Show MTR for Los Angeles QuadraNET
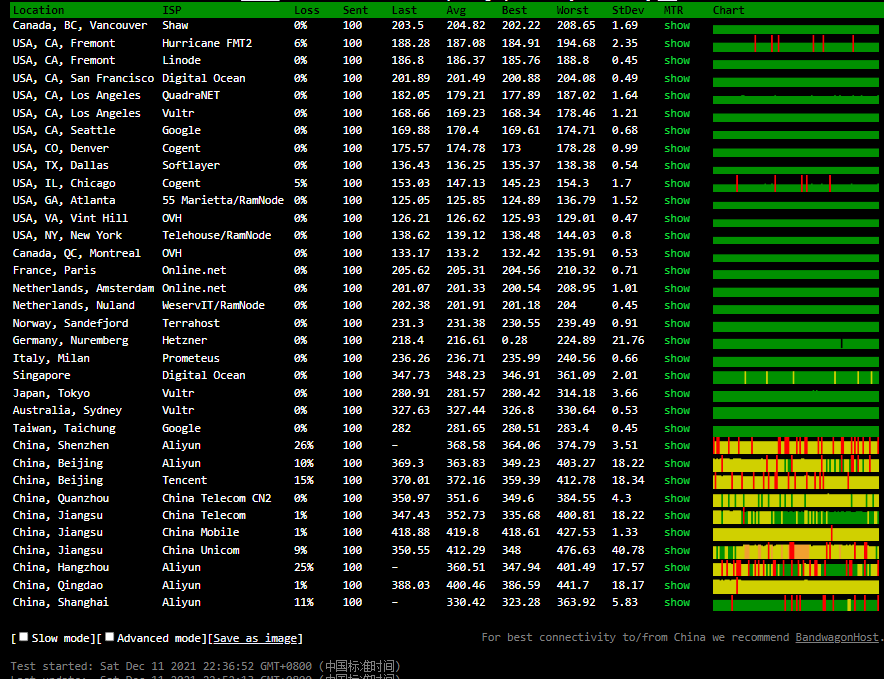This screenshot has height=679, width=884. (x=677, y=95)
